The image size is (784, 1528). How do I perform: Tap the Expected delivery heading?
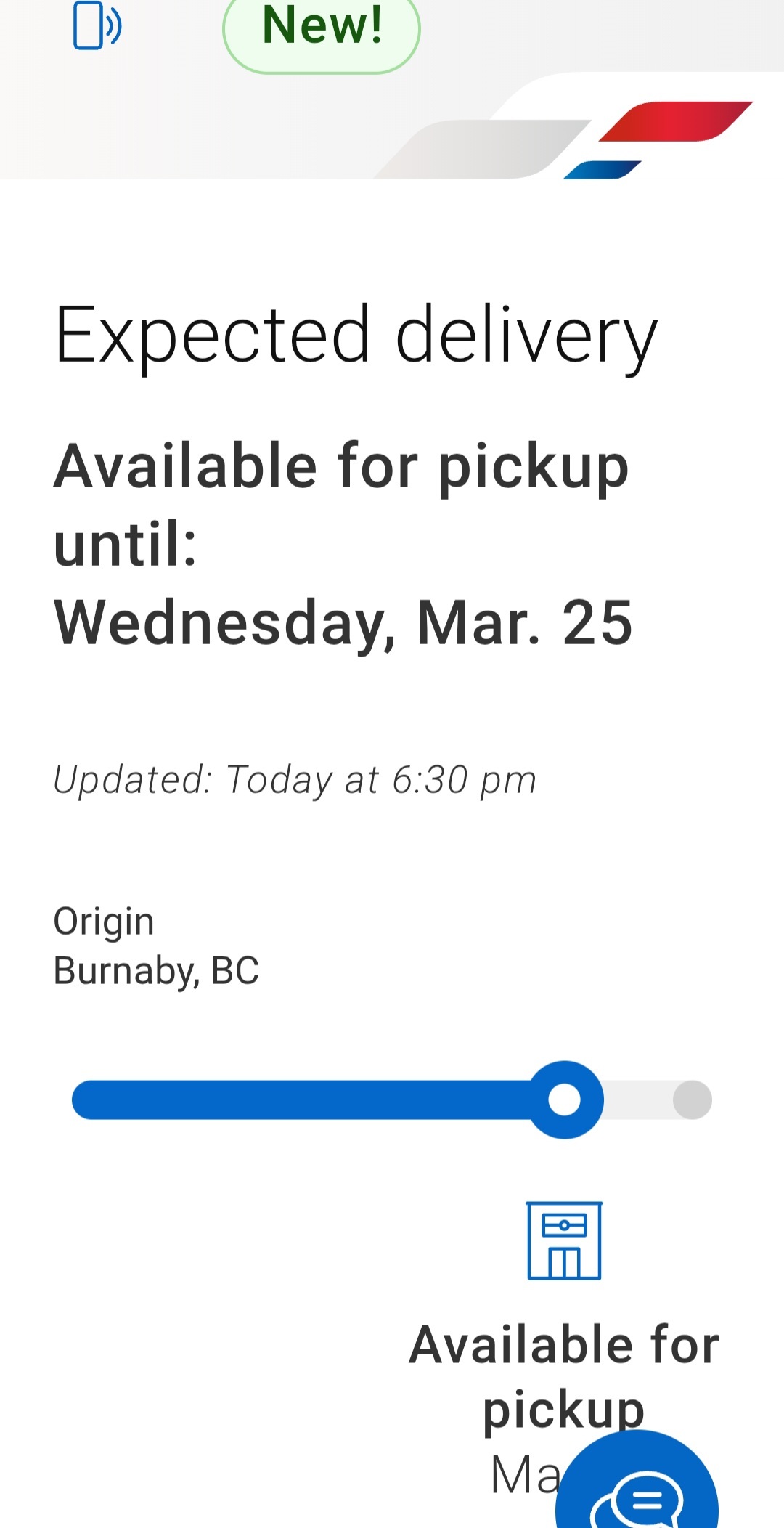[356, 336]
